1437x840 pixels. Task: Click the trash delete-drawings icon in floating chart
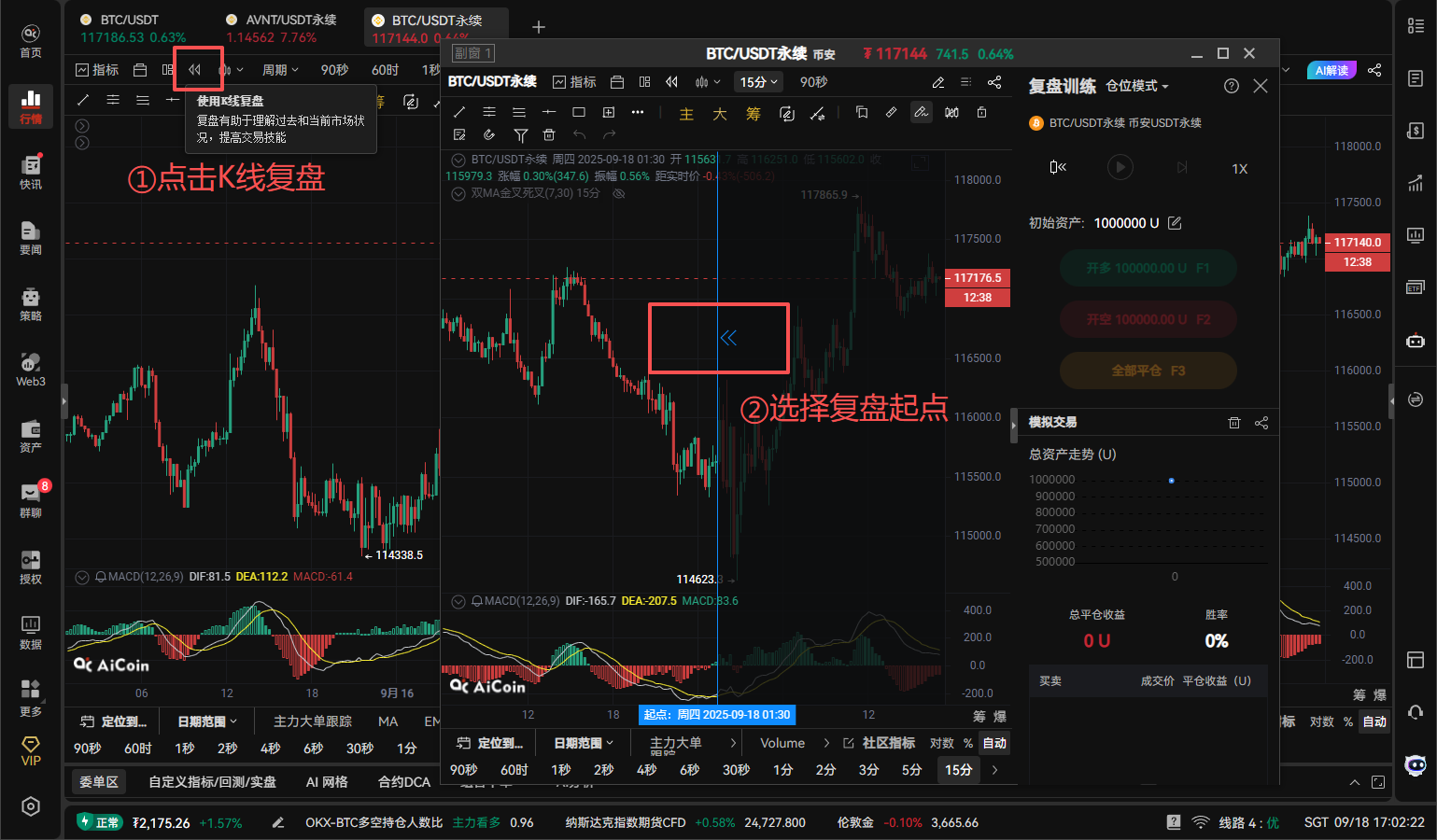(549, 135)
